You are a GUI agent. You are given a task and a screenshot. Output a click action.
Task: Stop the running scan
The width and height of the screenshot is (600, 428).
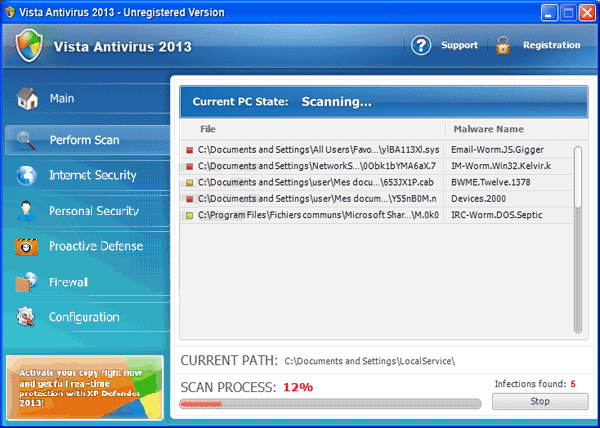pyautogui.click(x=540, y=401)
